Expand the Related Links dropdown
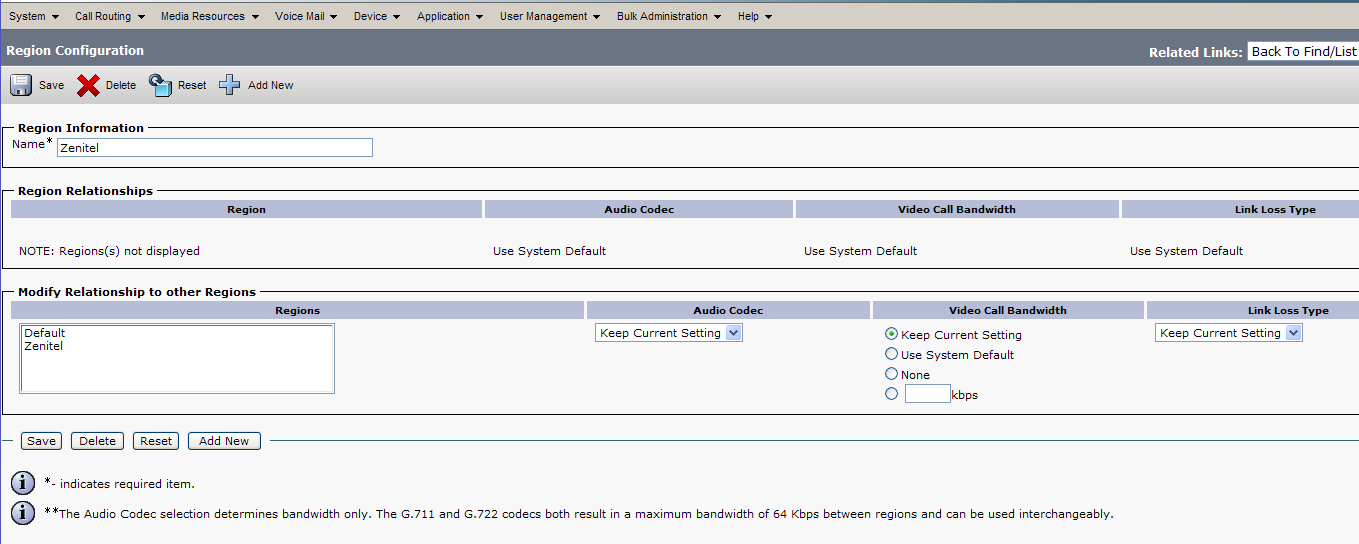Image resolution: width=1359 pixels, height=544 pixels. pos(1302,51)
